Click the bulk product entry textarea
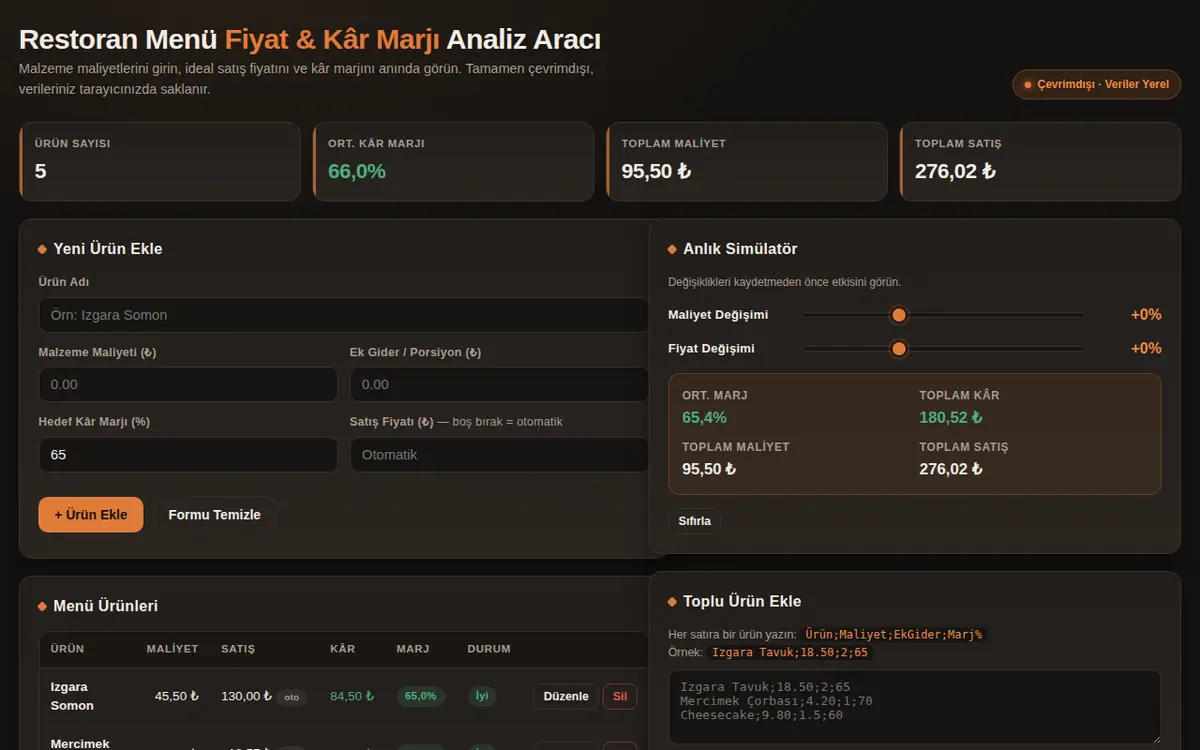 (x=915, y=707)
